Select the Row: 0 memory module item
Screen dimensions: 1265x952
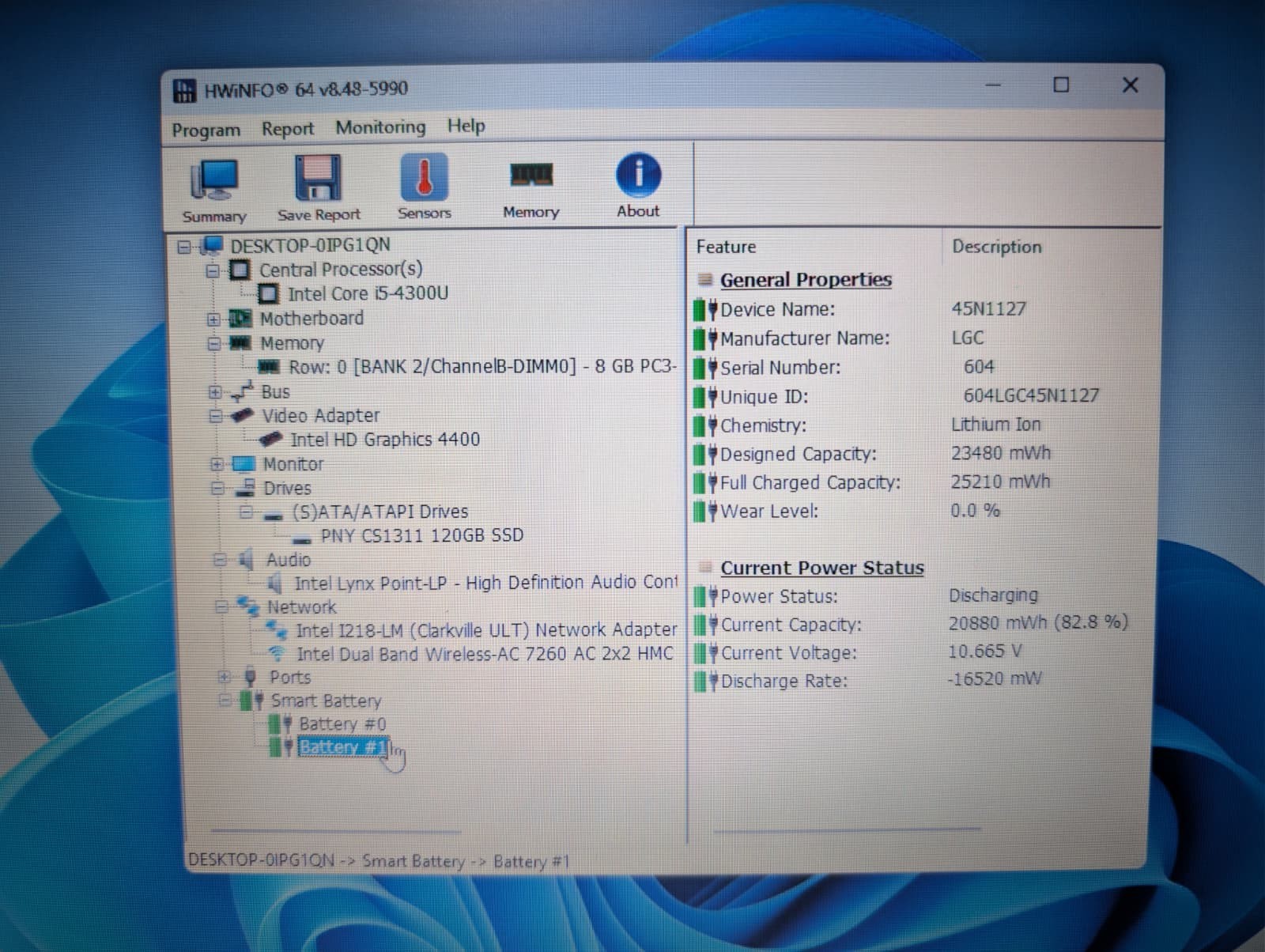483,367
